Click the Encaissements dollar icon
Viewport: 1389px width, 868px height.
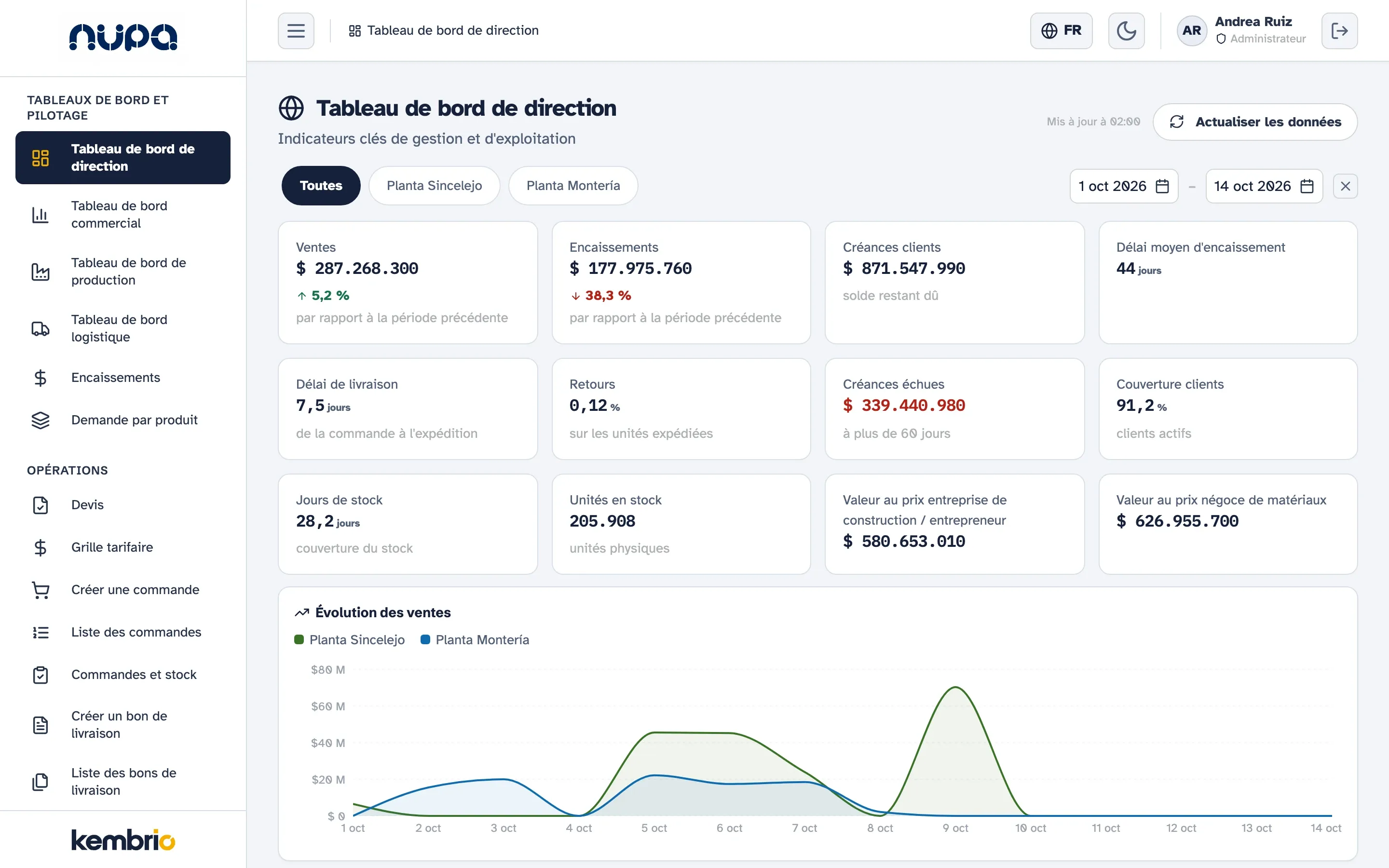(x=40, y=378)
